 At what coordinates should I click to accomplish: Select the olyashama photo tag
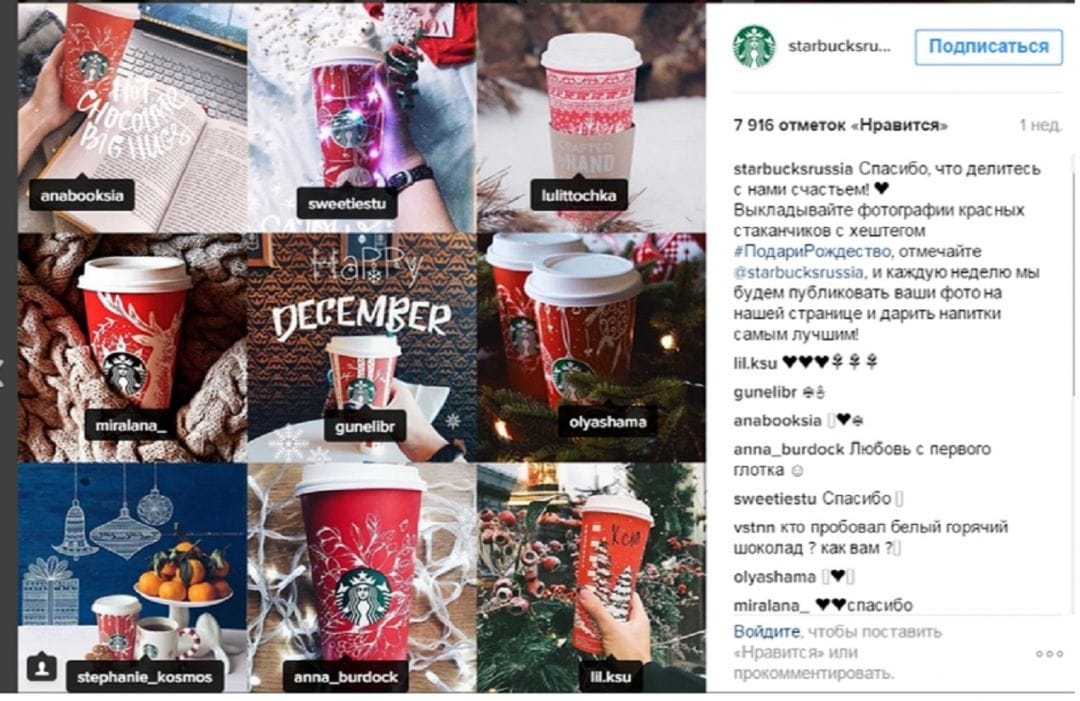point(608,421)
